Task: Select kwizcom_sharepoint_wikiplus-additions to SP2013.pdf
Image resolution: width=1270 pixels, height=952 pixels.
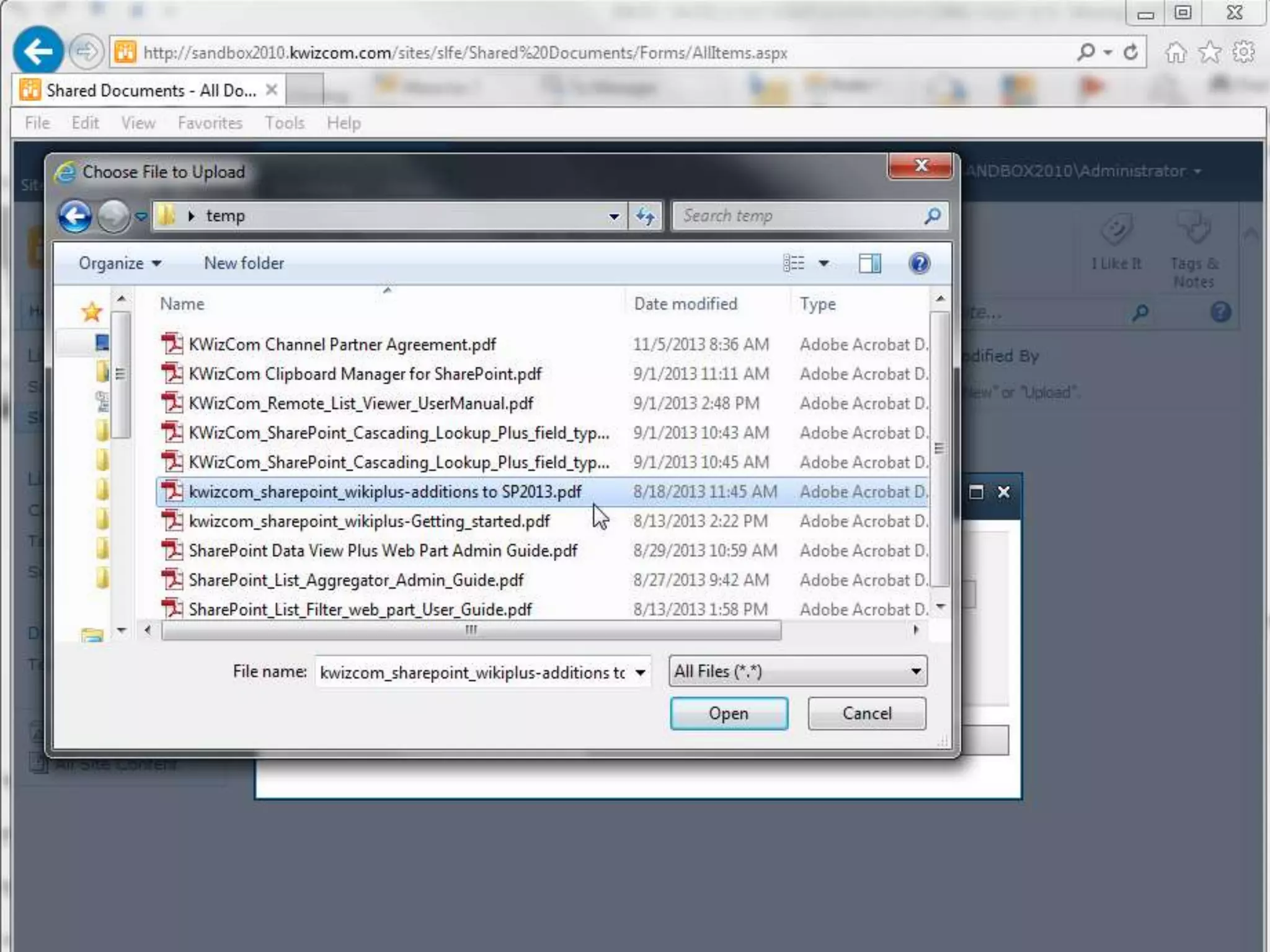Action: [543, 491]
